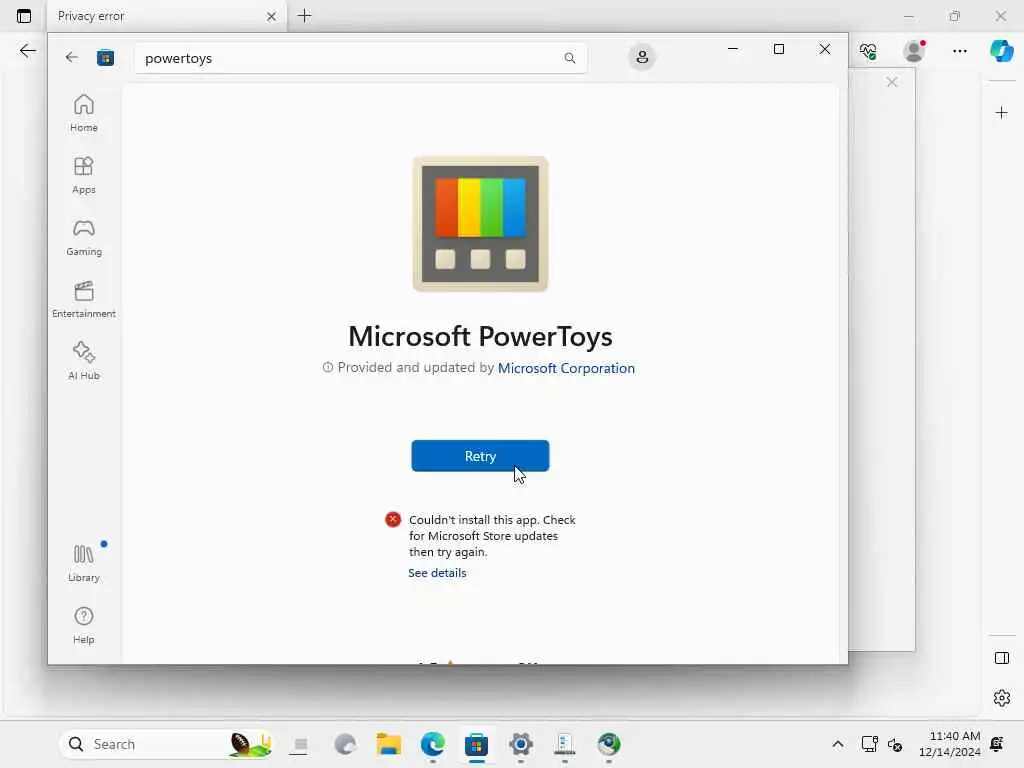Toggle Edge sidebar layout icon
The image size is (1024, 768).
(x=1002, y=658)
